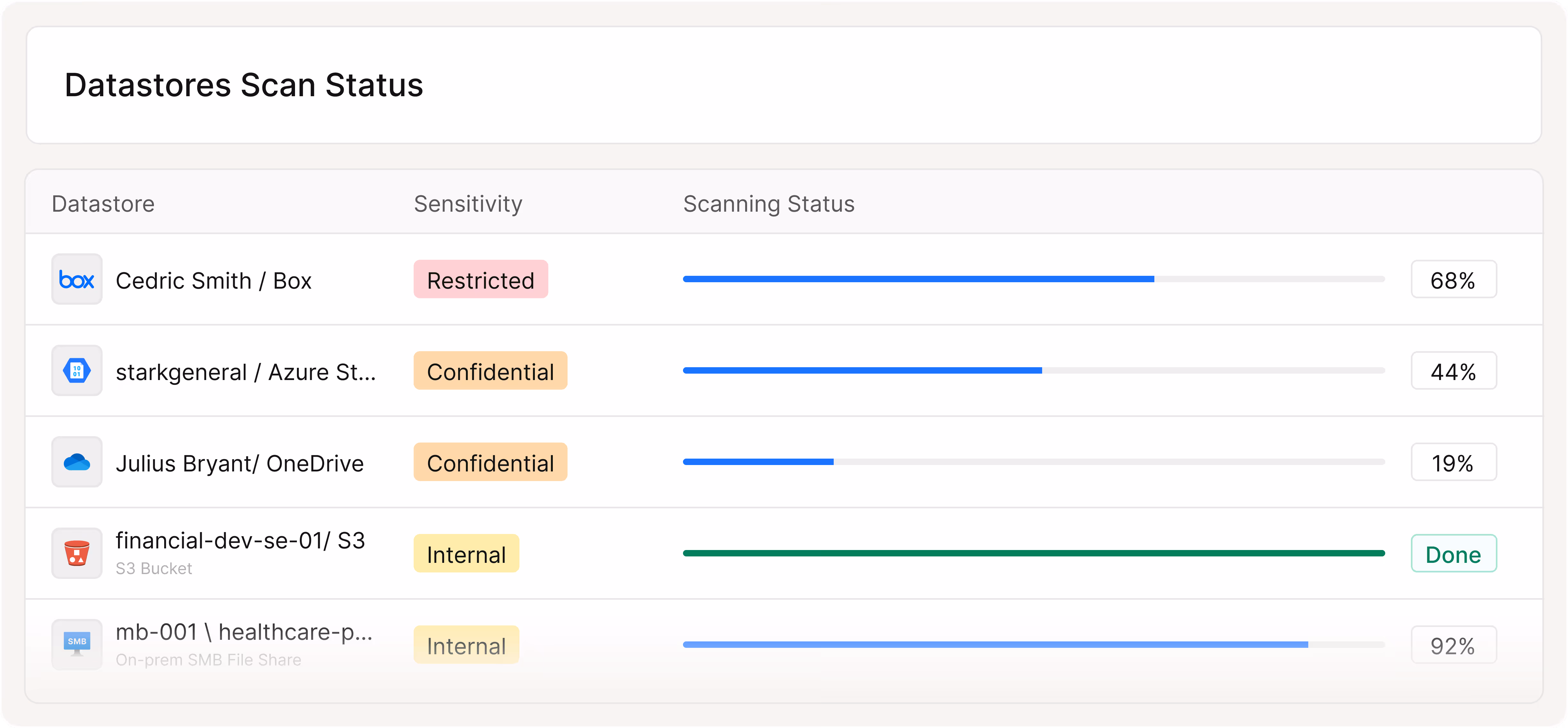This screenshot has height=728, width=1568.
Task: Click the OneDrive cloud icon
Action: 77,462
